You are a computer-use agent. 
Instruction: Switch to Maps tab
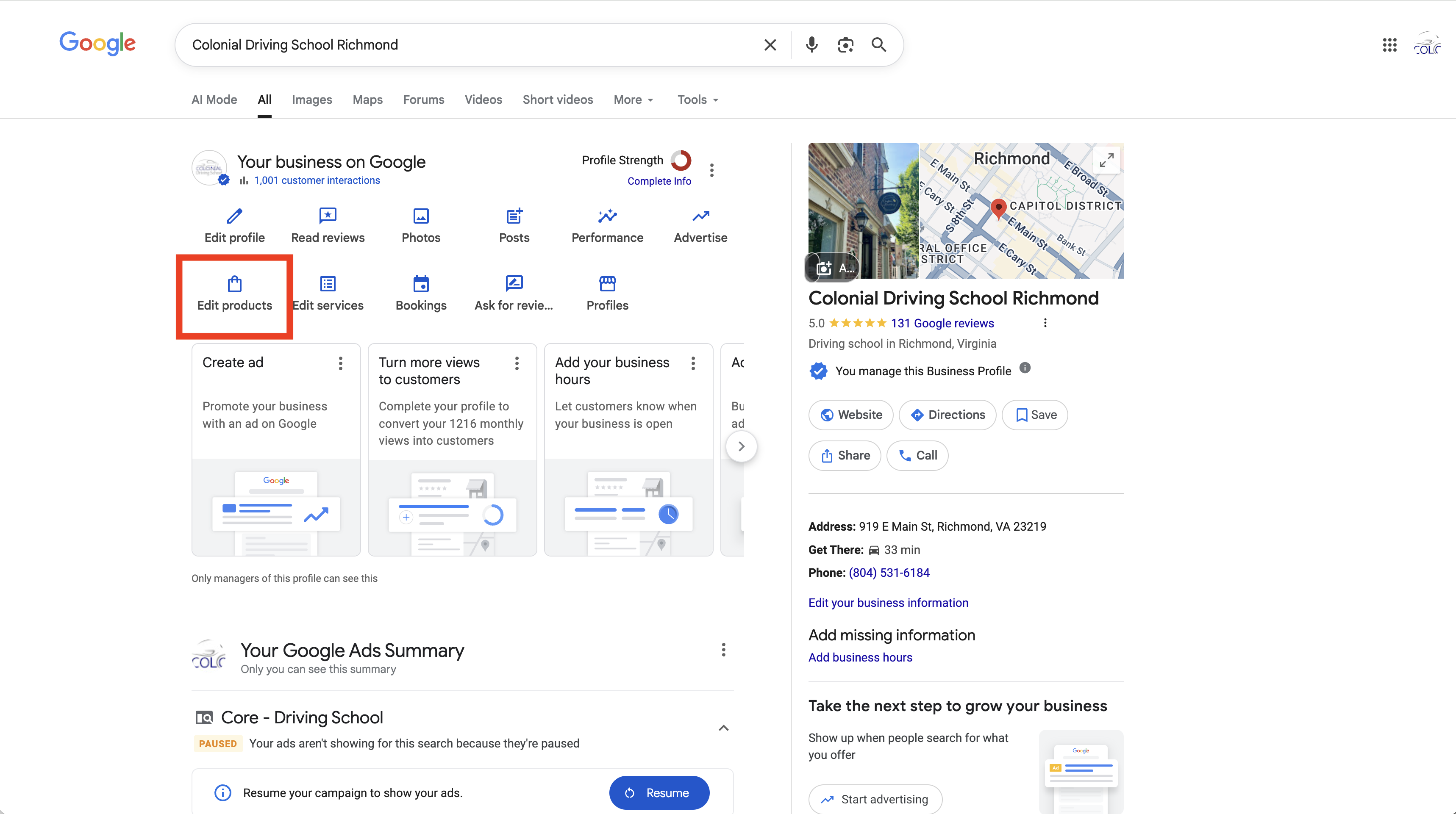(367, 100)
